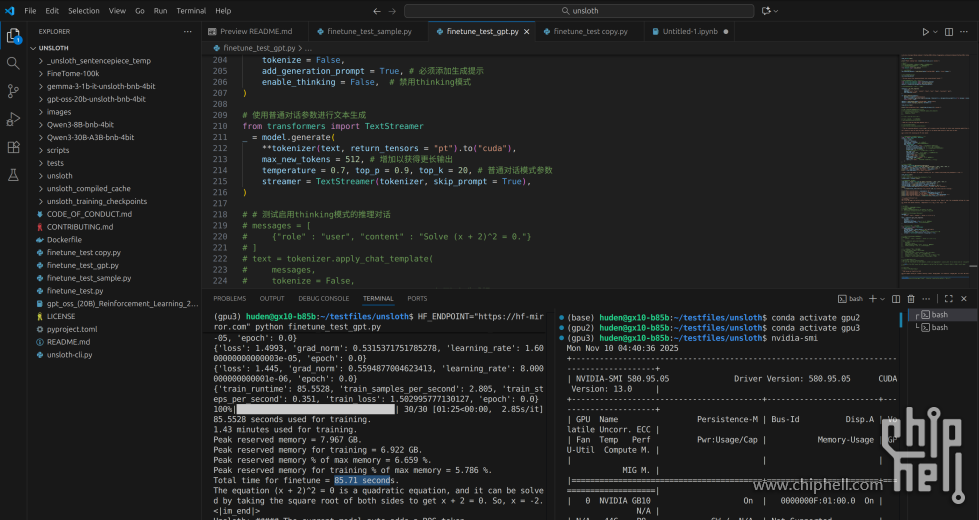Open Run and Debug view

click(x=13, y=119)
